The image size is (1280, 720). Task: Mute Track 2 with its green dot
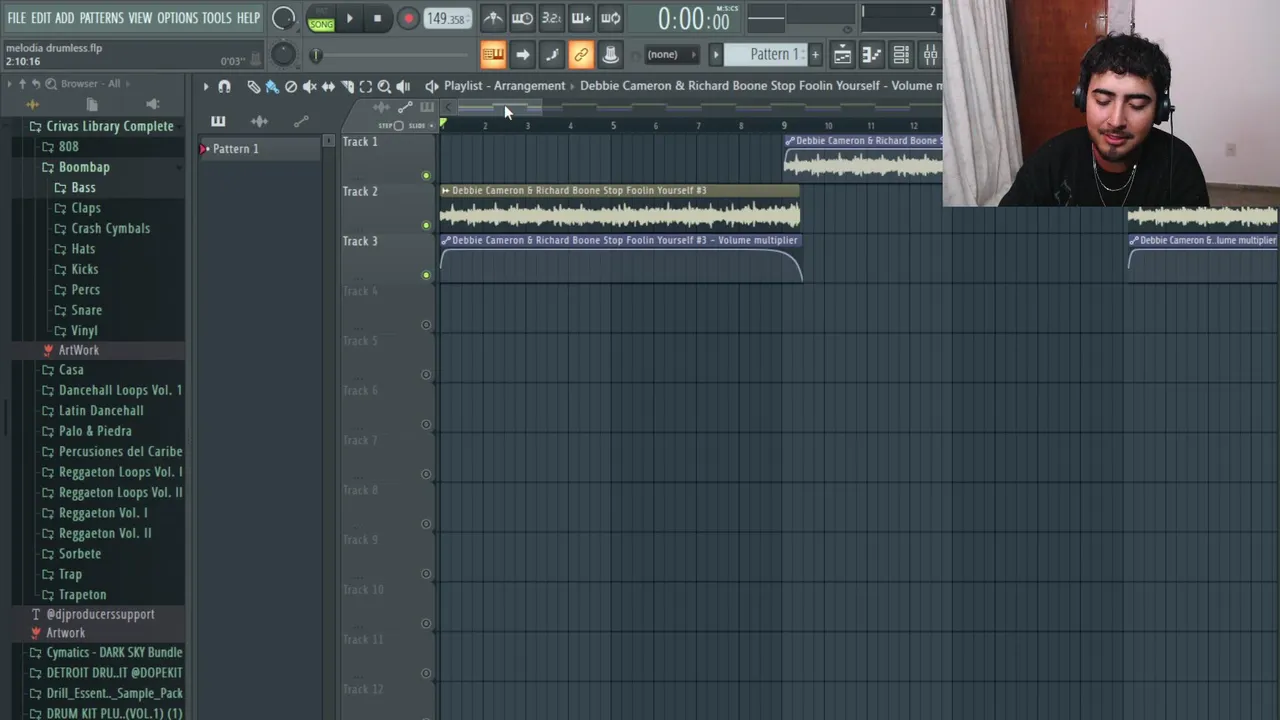click(x=426, y=225)
